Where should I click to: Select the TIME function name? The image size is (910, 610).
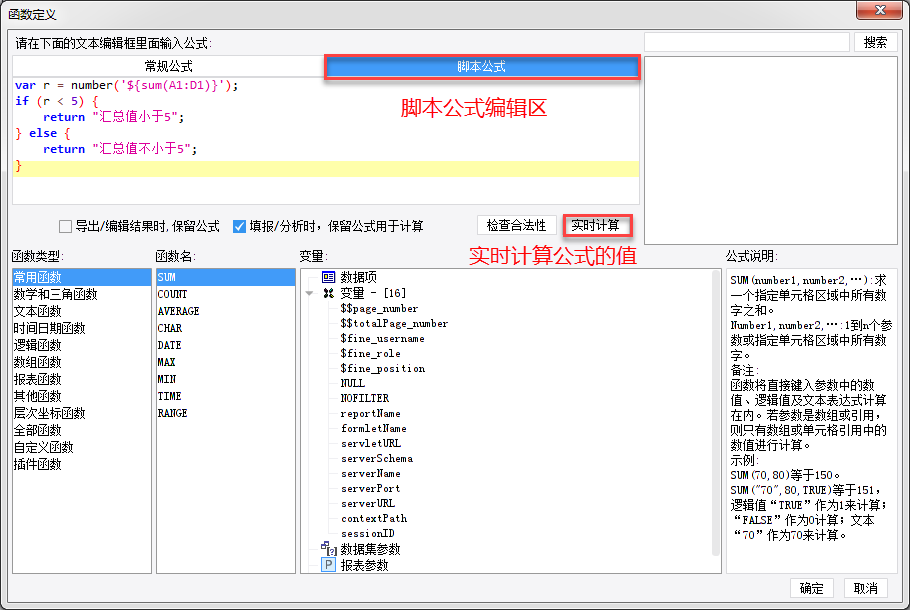click(226, 396)
